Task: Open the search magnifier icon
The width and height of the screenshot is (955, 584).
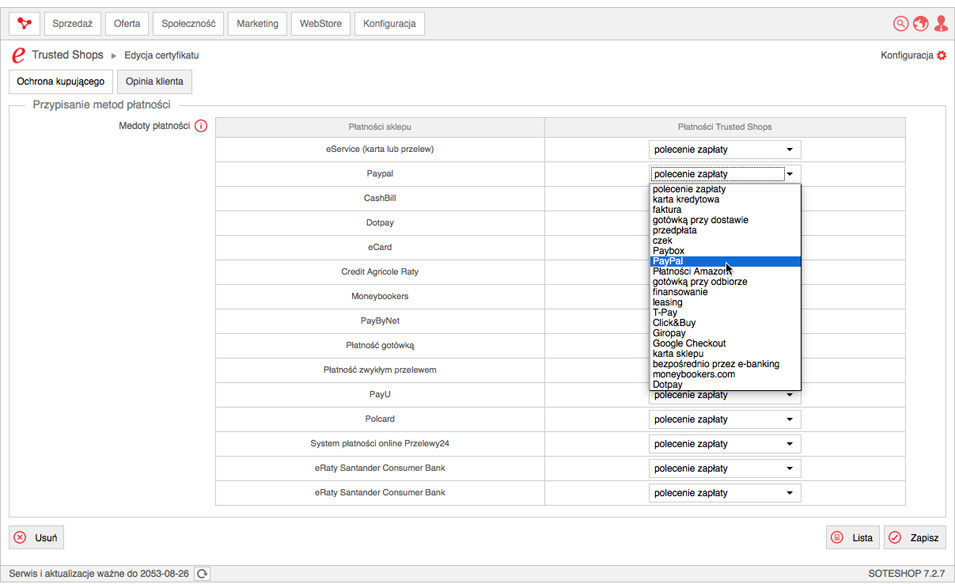Action: [900, 24]
